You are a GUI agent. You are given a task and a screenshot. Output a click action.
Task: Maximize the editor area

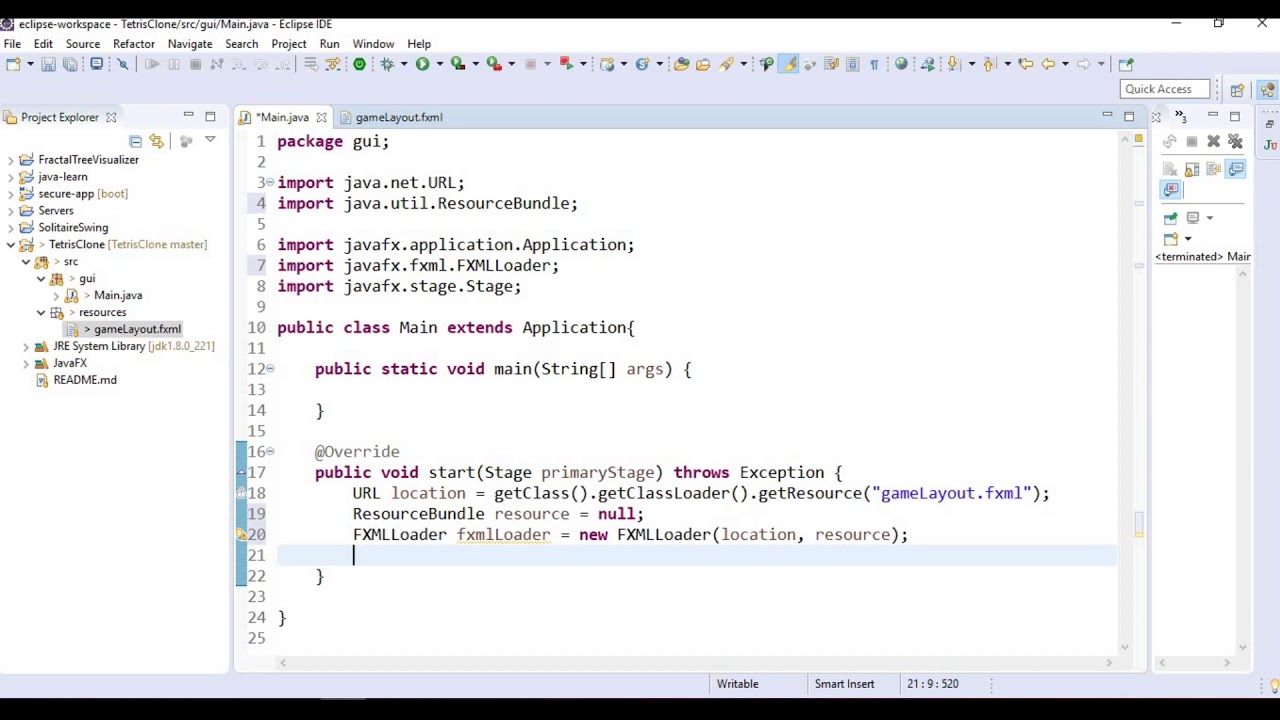(x=1129, y=117)
